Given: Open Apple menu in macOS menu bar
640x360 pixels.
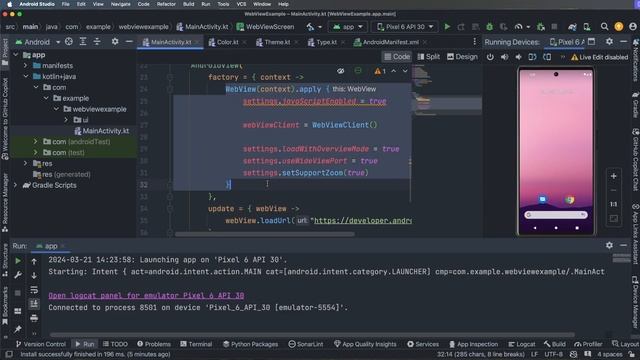Looking at the screenshot, I should [10, 4].
